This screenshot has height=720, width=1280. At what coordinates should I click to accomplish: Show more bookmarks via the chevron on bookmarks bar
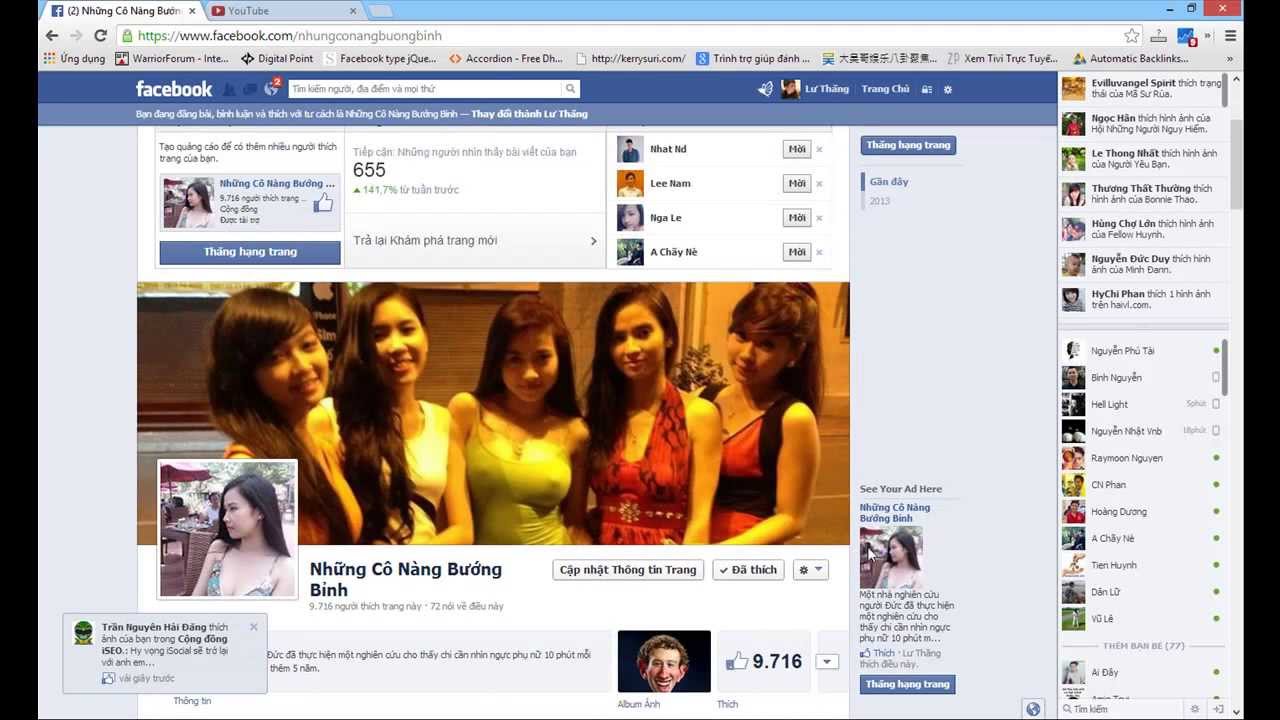click(1230, 59)
